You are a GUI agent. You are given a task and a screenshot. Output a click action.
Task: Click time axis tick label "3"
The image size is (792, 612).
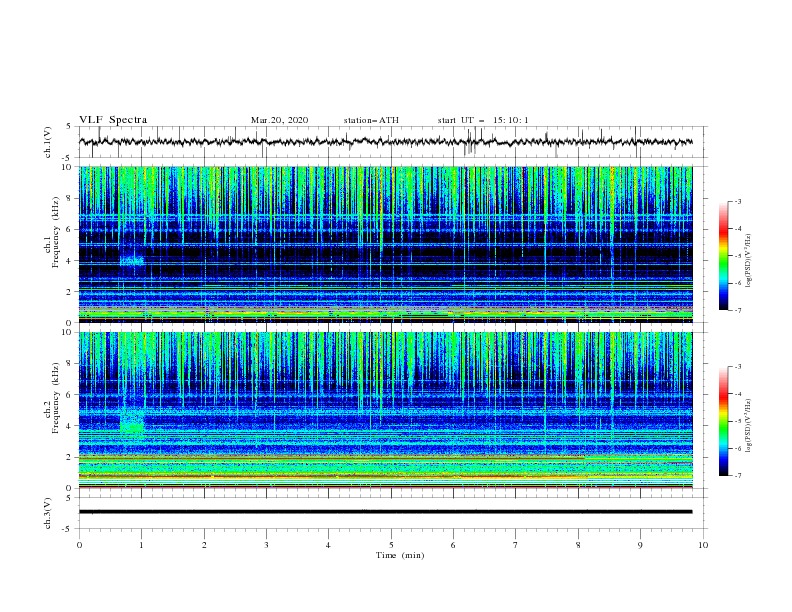(266, 545)
